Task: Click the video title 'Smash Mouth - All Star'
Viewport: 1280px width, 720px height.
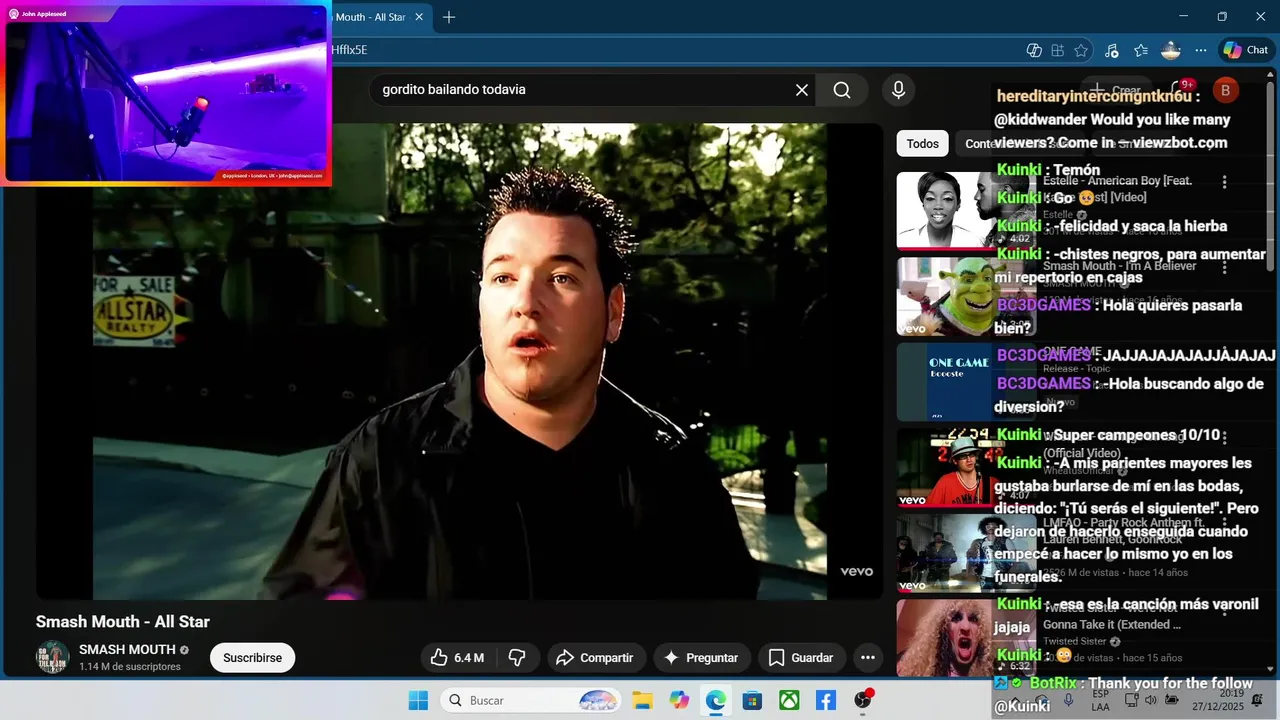Action: click(123, 621)
